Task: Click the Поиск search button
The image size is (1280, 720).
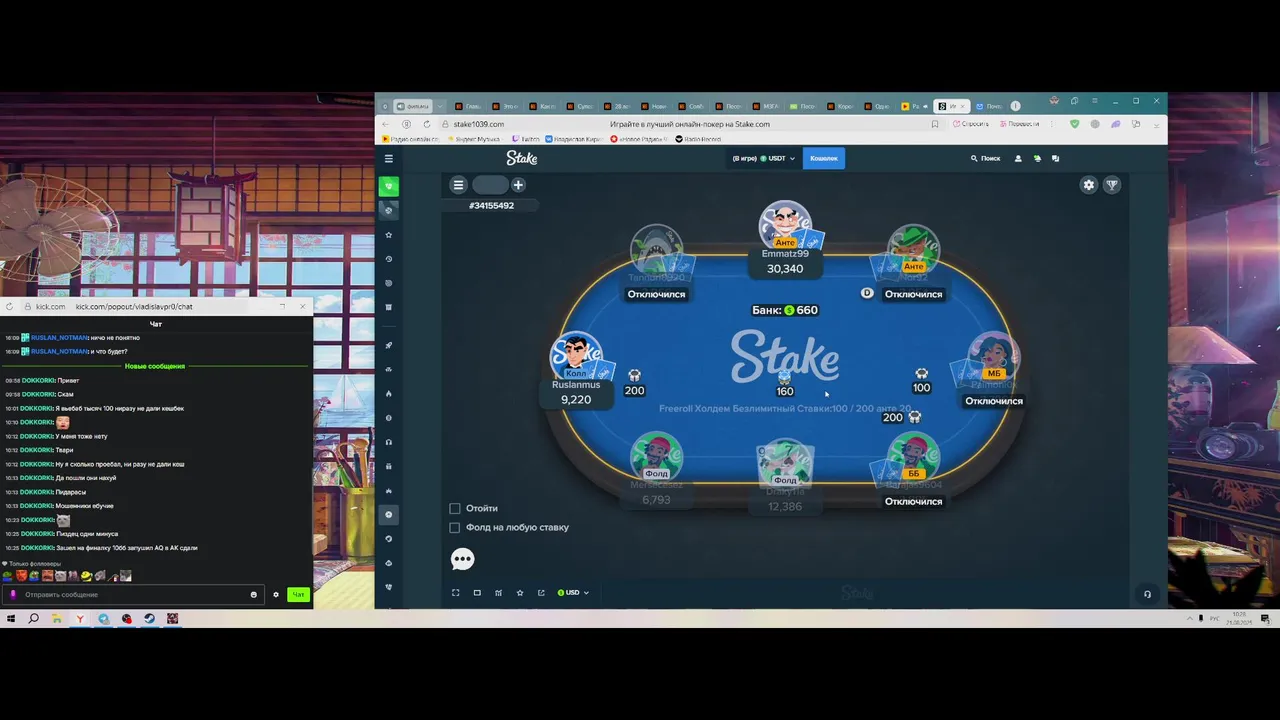Action: [x=985, y=158]
